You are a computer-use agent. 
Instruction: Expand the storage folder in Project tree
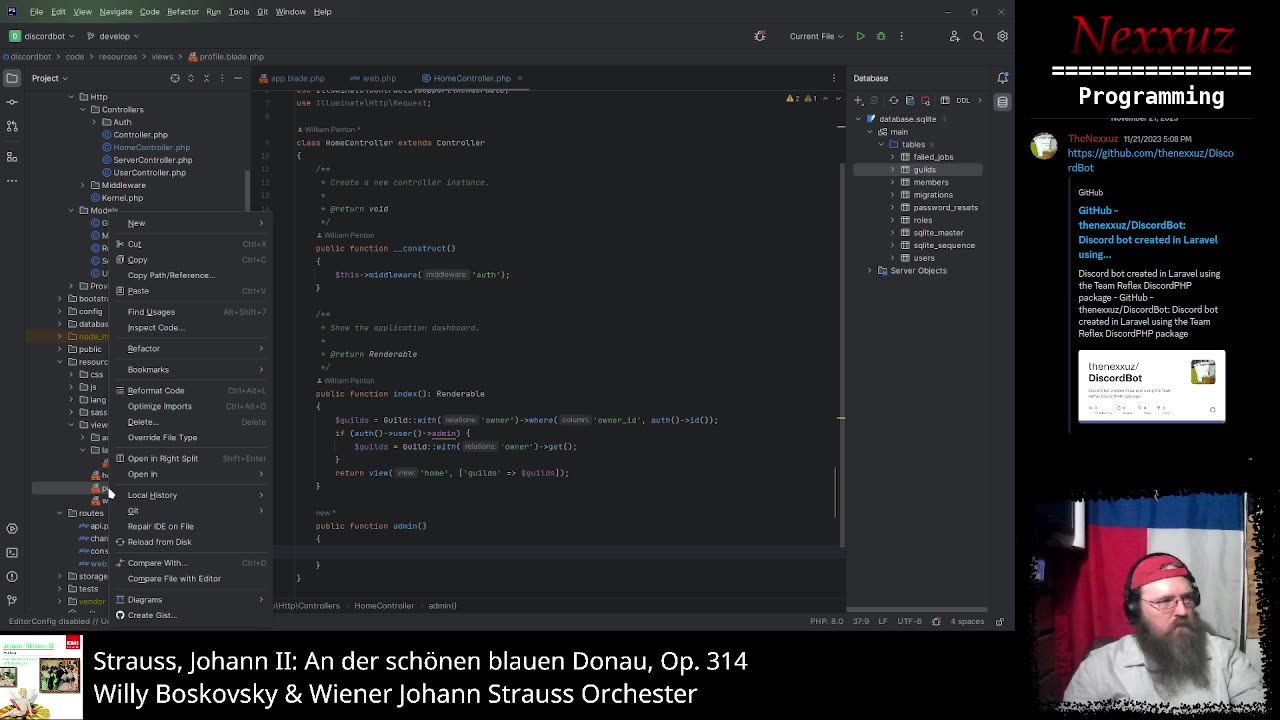59,576
